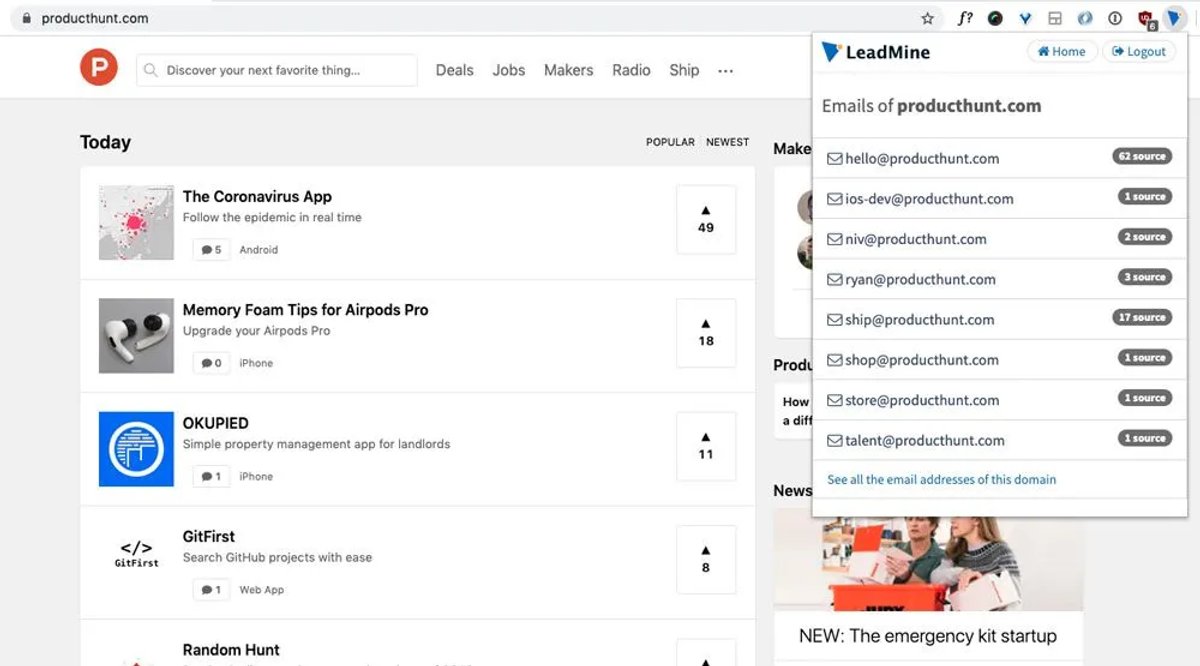Click the search magnifier icon
Viewport: 1200px width, 666px height.
click(151, 70)
